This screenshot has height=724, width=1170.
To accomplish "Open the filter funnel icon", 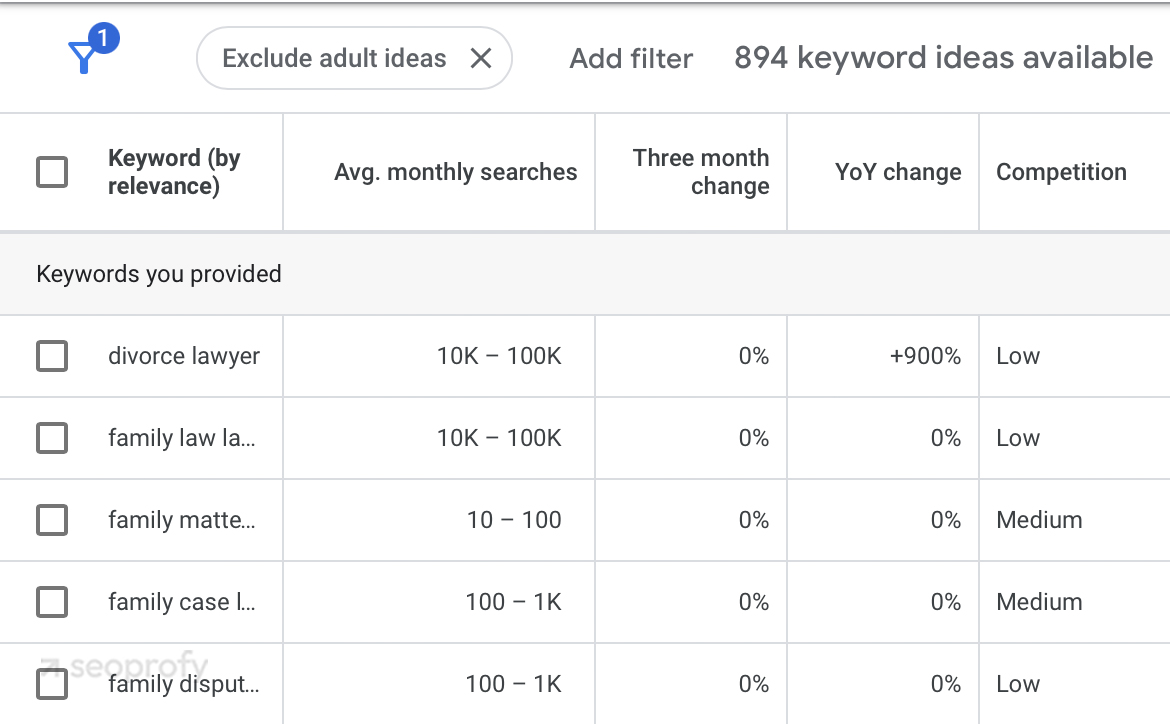I will coord(84,57).
